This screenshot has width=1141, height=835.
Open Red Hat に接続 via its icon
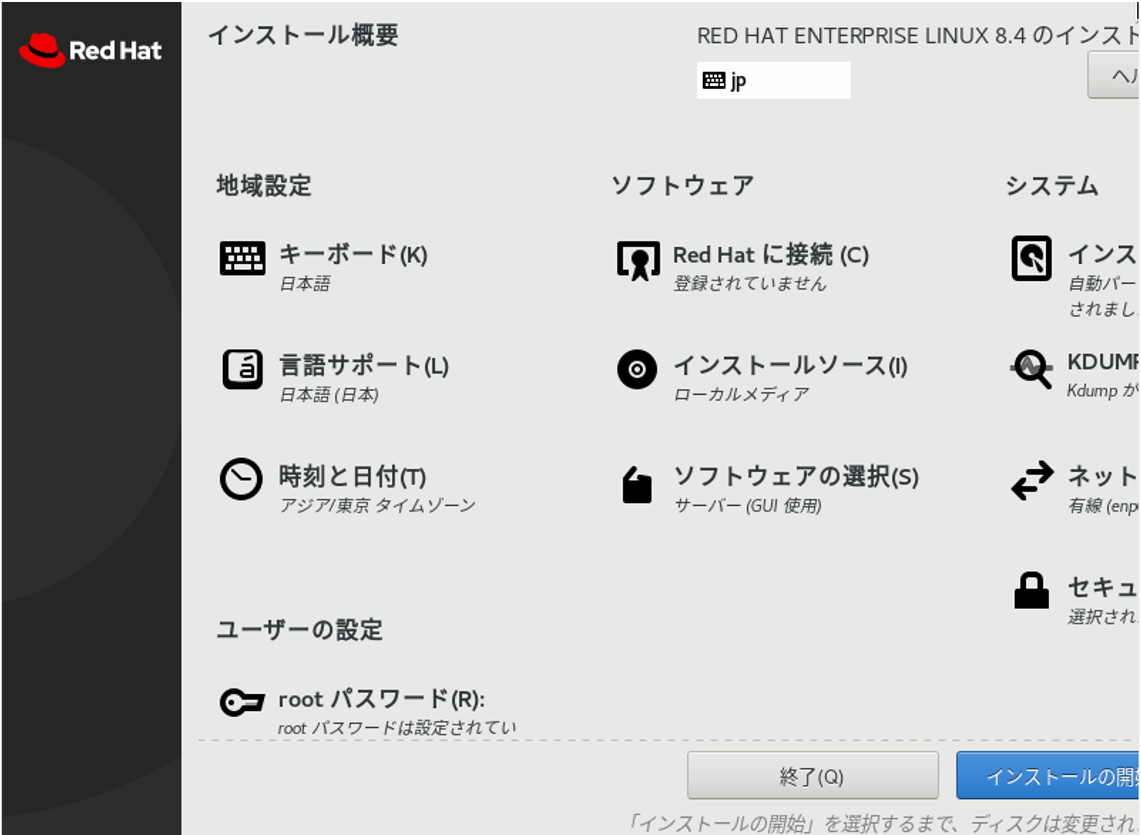[x=640, y=262]
